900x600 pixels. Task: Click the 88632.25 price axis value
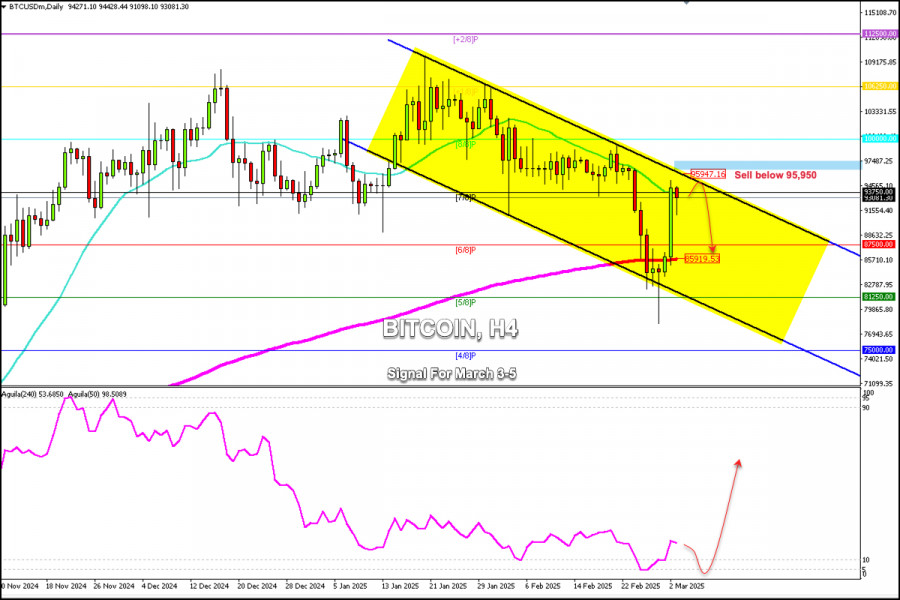tap(879, 235)
